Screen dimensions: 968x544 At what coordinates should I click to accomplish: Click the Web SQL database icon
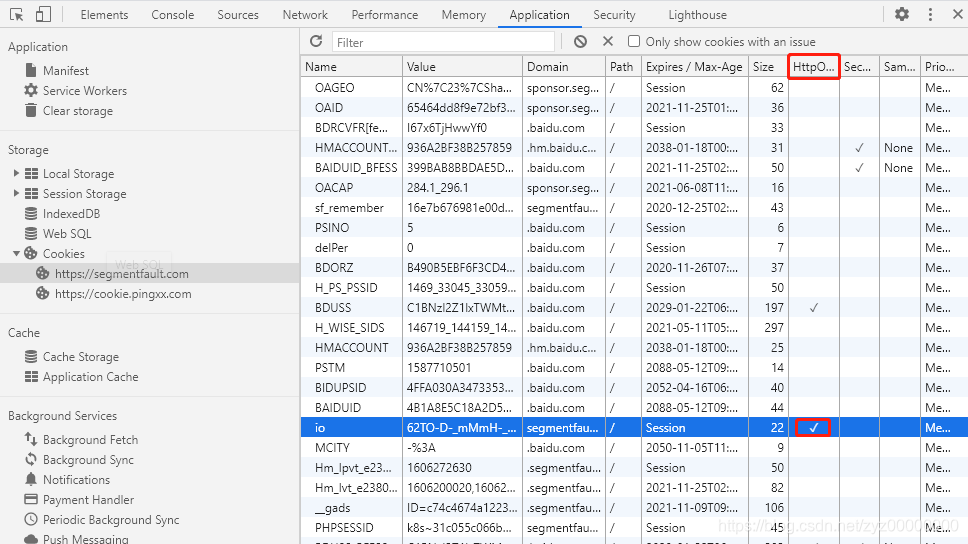31,233
